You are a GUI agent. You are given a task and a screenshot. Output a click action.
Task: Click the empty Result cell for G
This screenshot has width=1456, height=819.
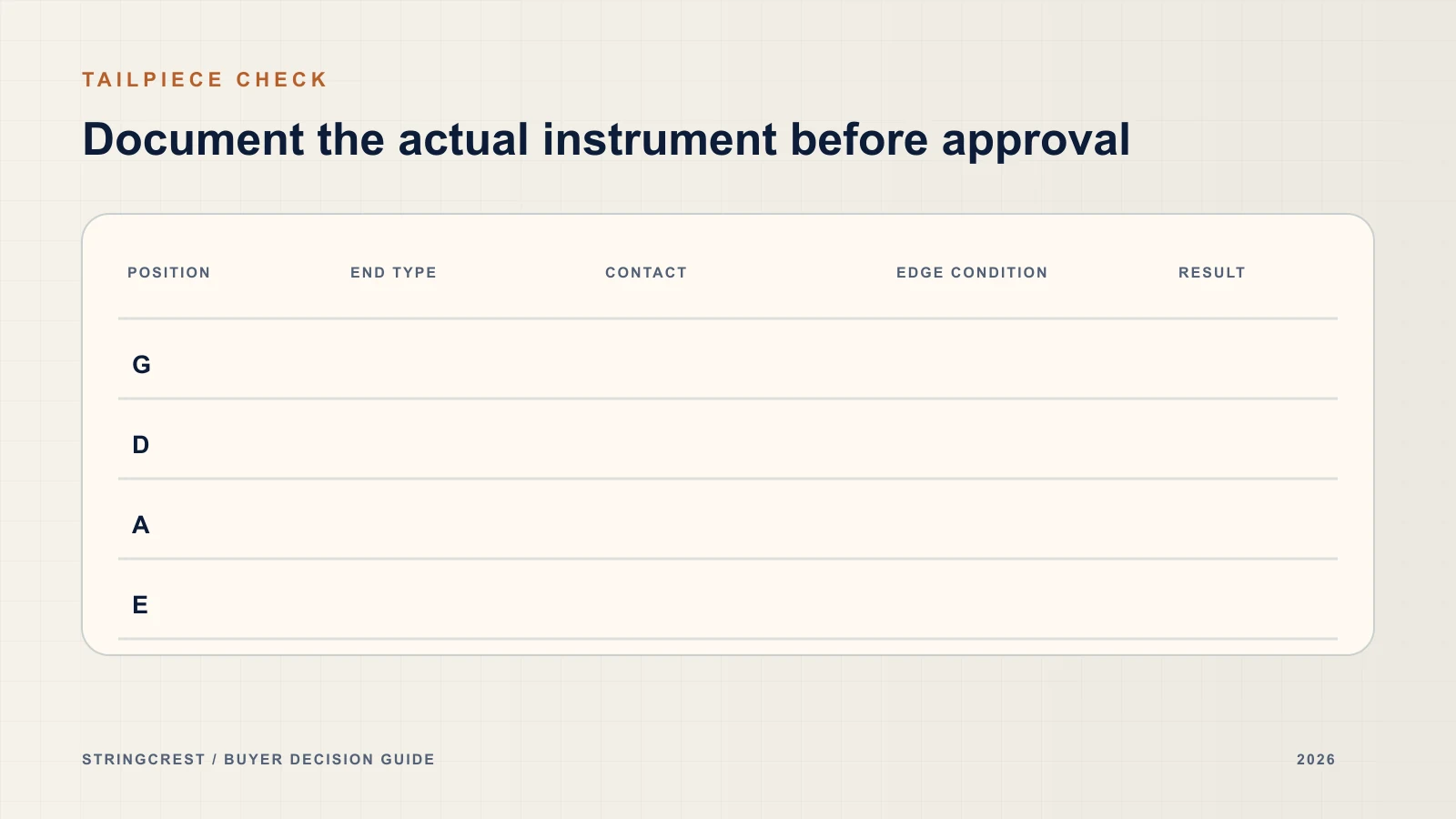point(1253,359)
